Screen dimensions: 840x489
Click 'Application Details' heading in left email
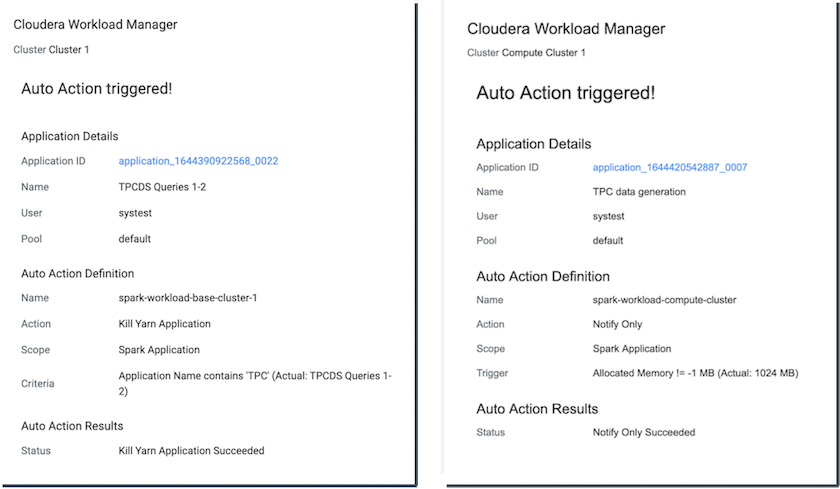(70, 136)
